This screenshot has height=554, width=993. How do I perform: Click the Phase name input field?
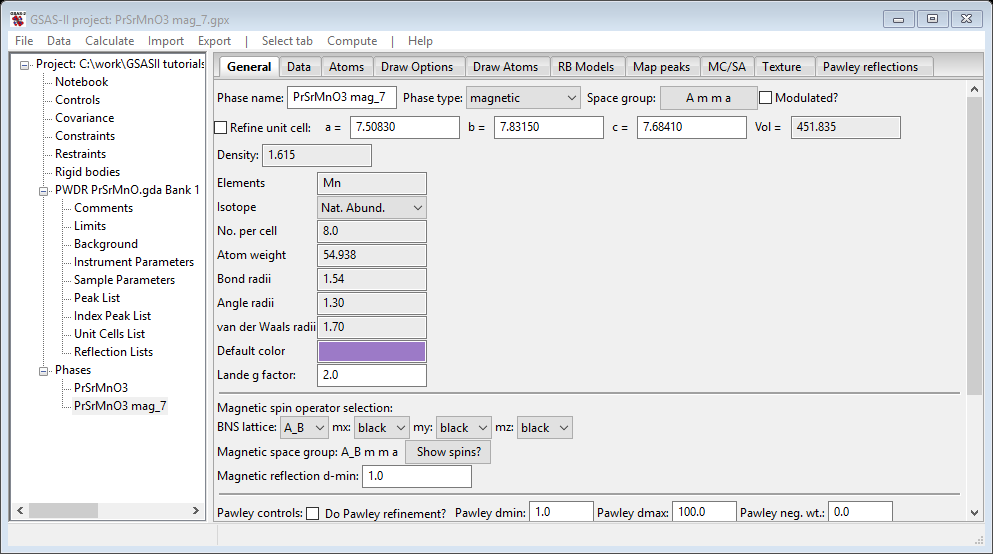[x=342, y=98]
